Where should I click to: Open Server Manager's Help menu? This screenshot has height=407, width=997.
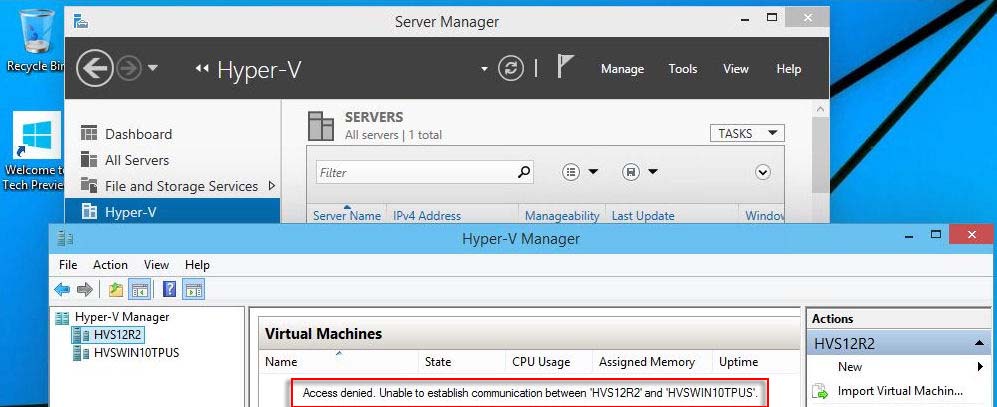(788, 69)
